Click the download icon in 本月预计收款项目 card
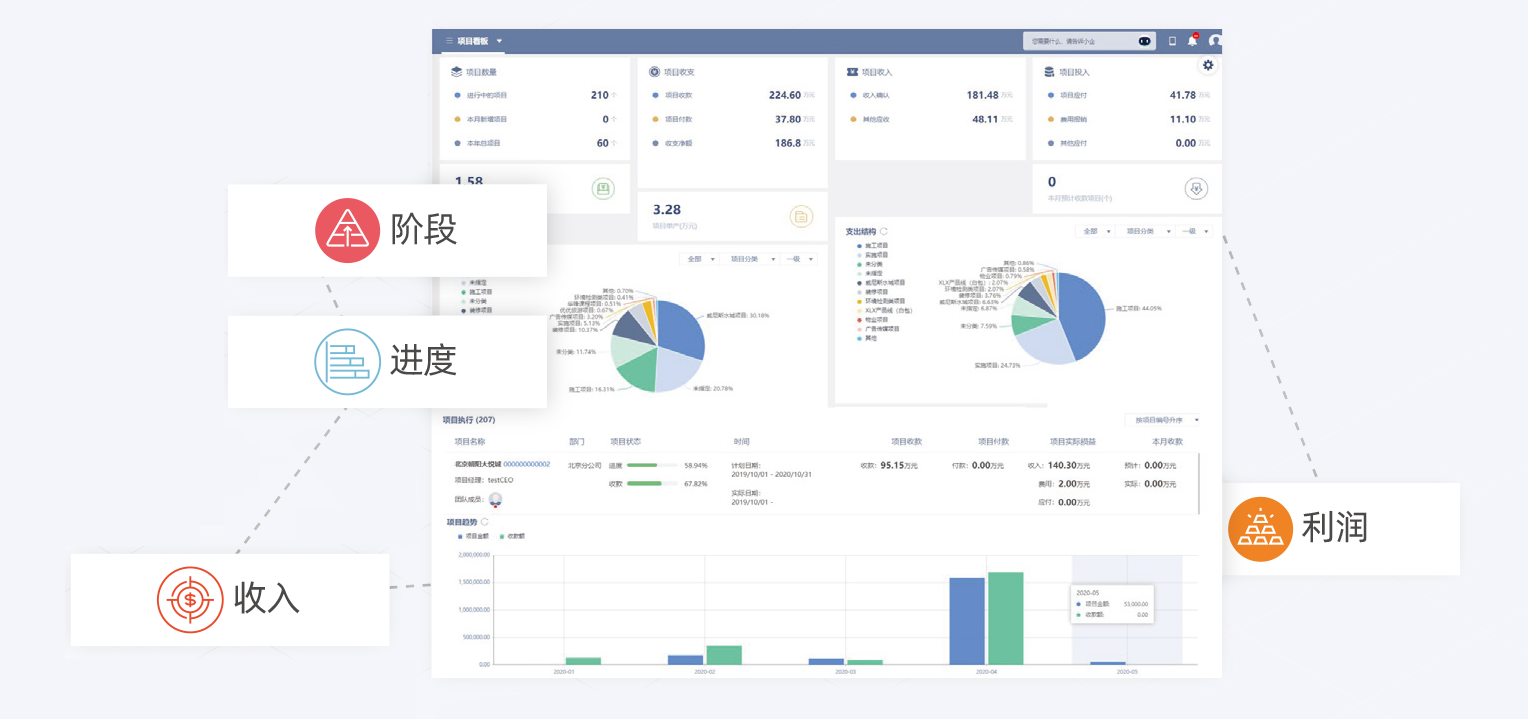The image size is (1528, 719). coord(1195,188)
